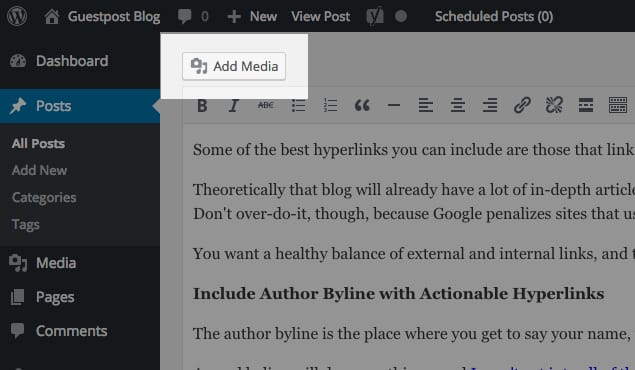
Task: Insert or edit a link
Action: (x=522, y=105)
